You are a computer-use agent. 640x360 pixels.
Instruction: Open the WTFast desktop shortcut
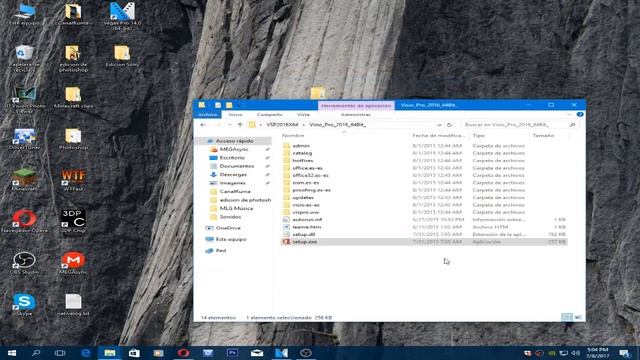click(x=73, y=180)
